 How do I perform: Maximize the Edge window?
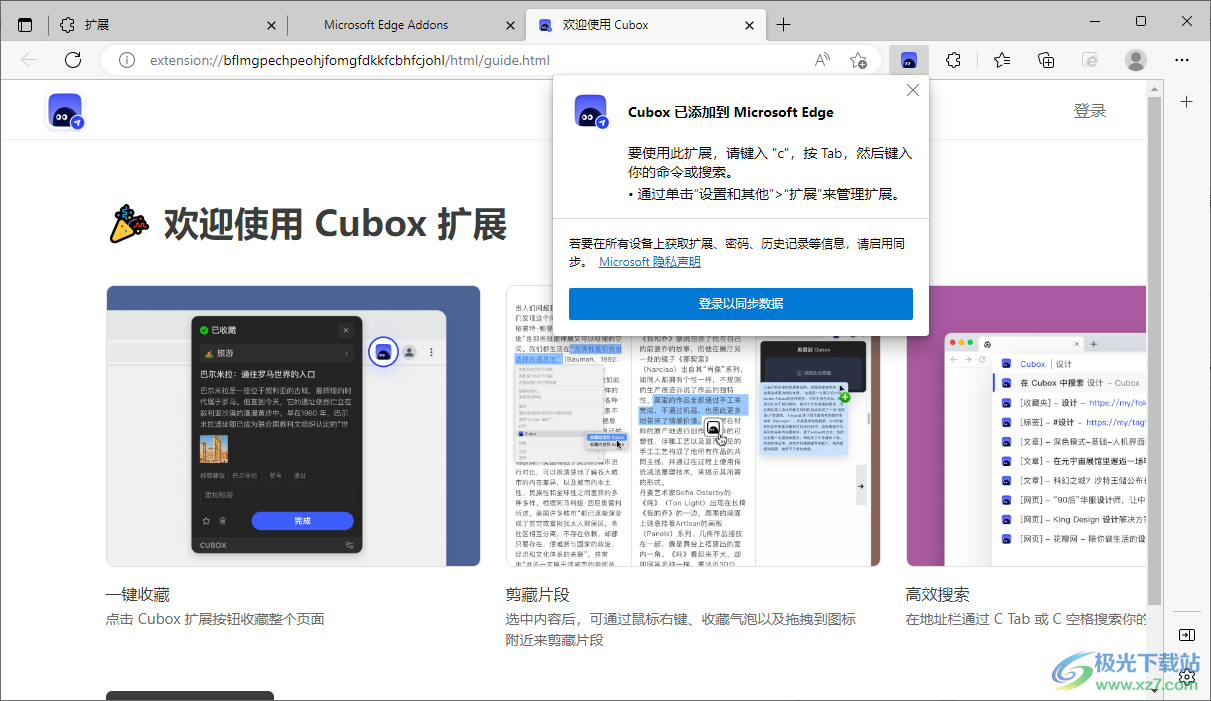pyautogui.click(x=1141, y=21)
